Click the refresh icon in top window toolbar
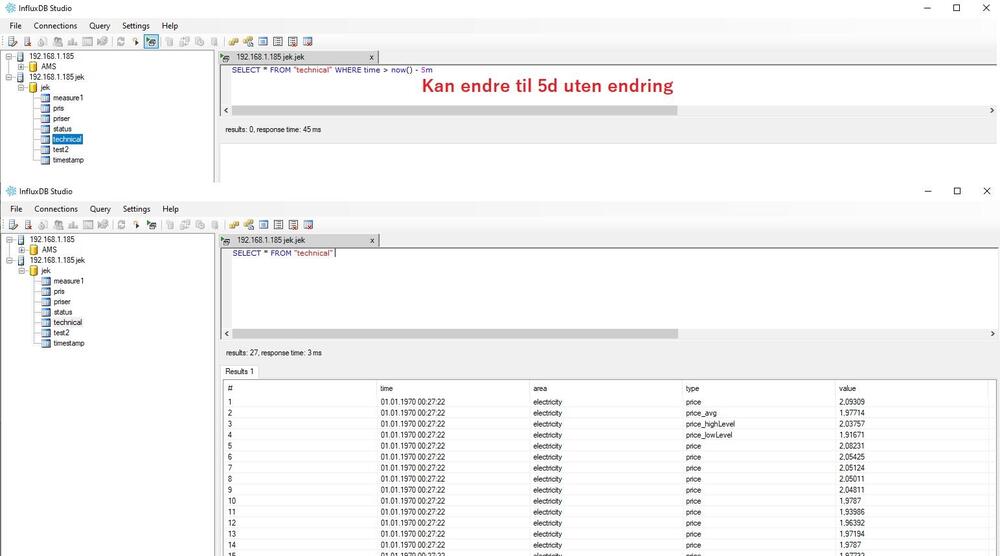Viewport: 1000px width, 556px height. tap(121, 41)
